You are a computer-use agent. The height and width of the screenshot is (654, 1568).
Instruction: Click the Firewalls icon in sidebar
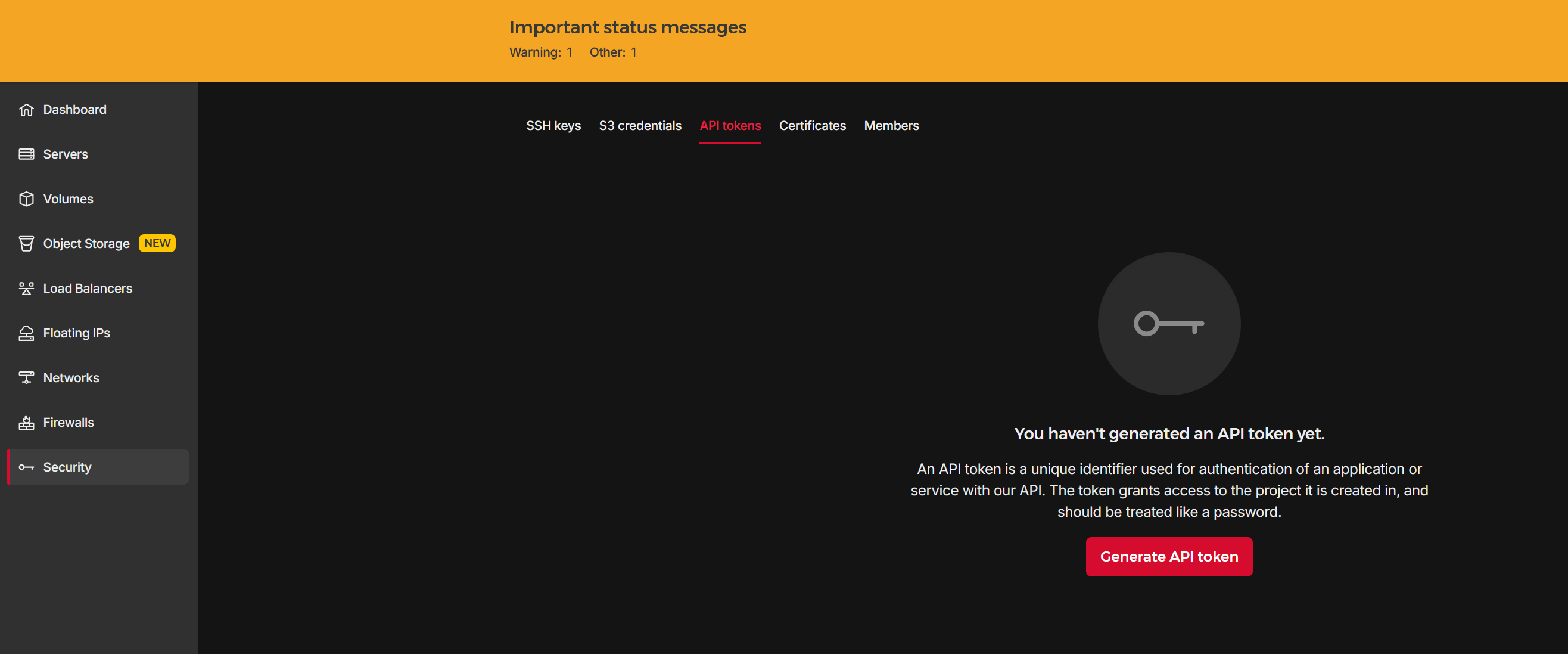(x=26, y=423)
